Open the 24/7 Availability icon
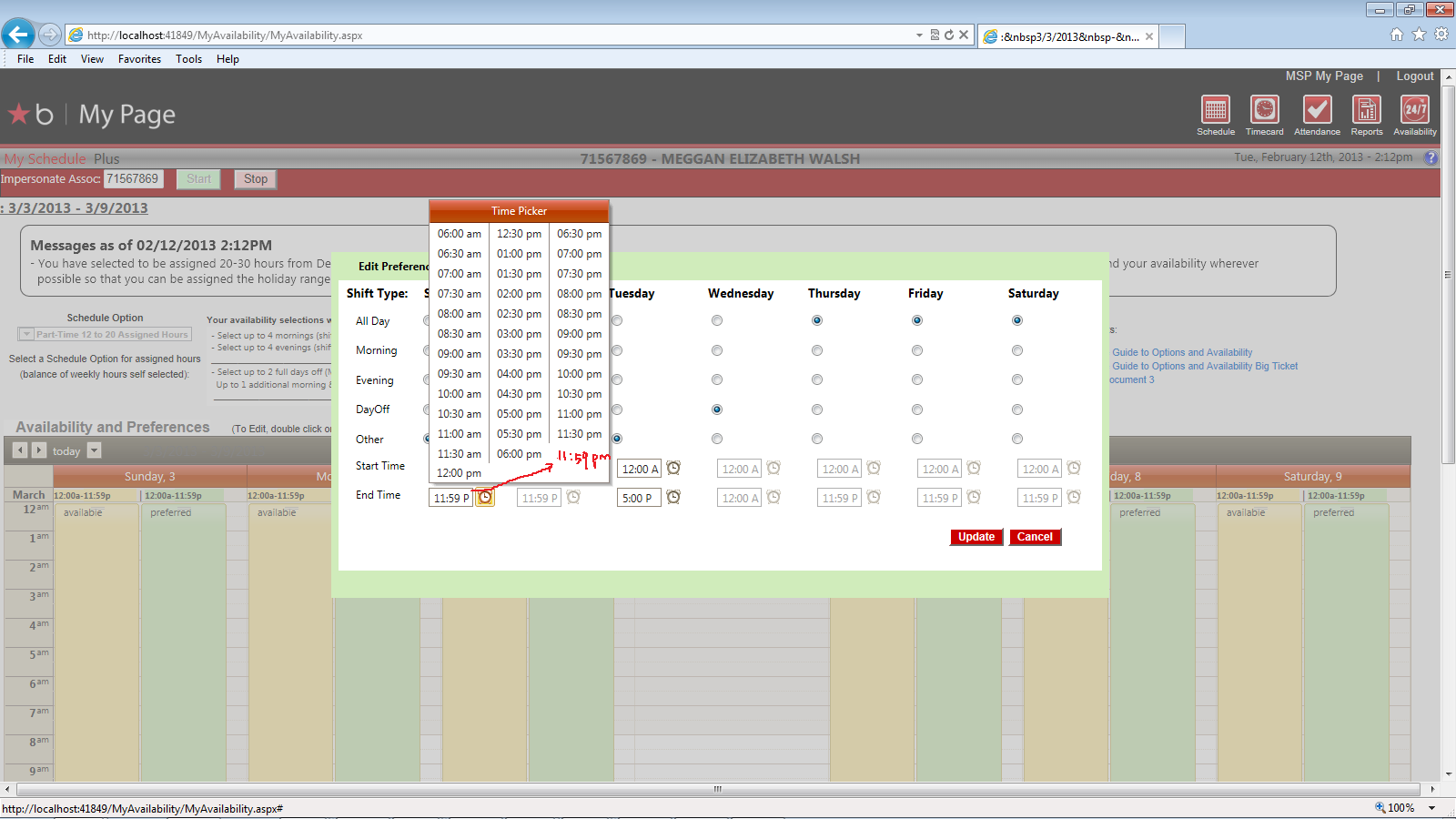 coord(1415,110)
